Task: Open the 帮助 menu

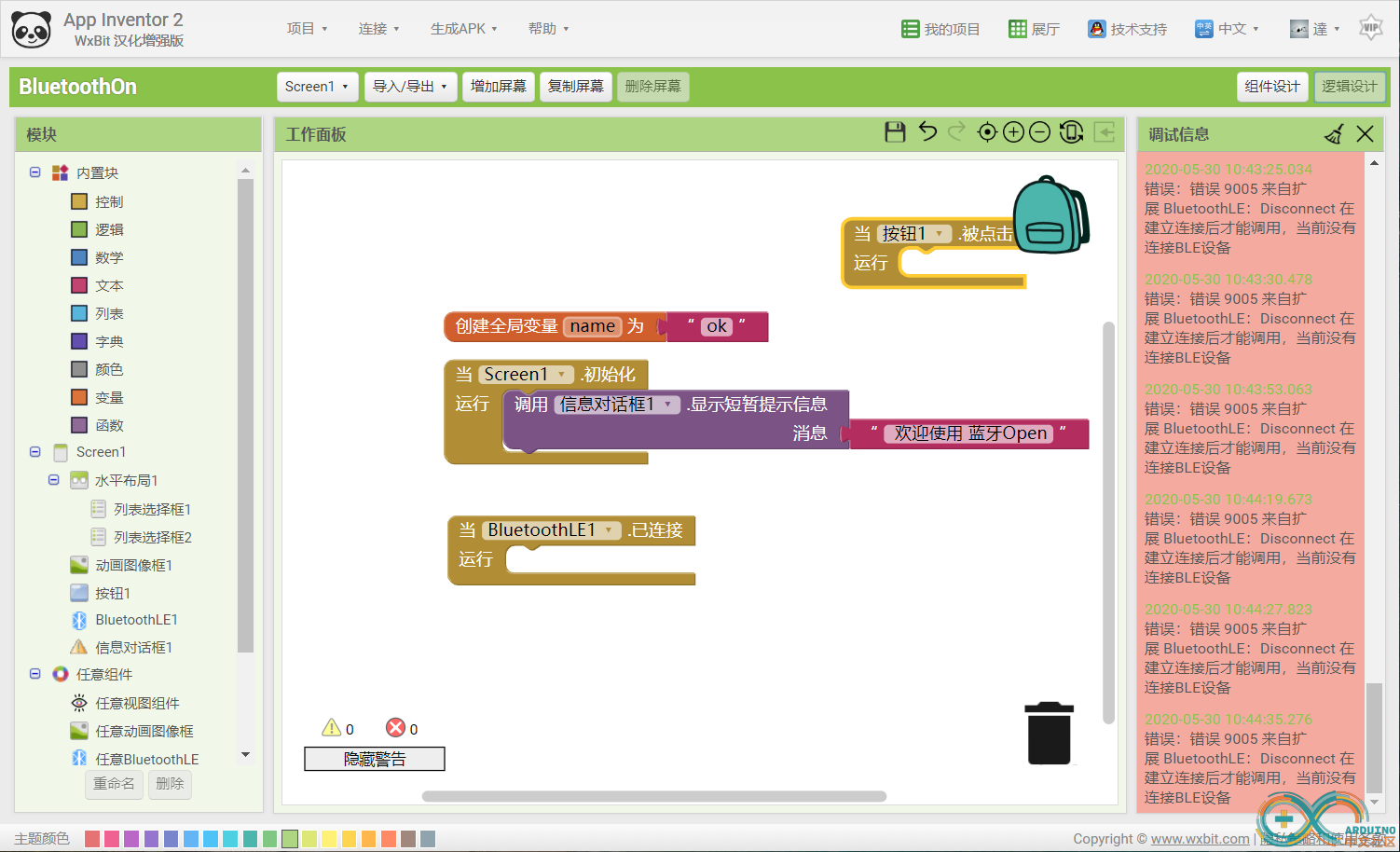Action: pos(548,29)
